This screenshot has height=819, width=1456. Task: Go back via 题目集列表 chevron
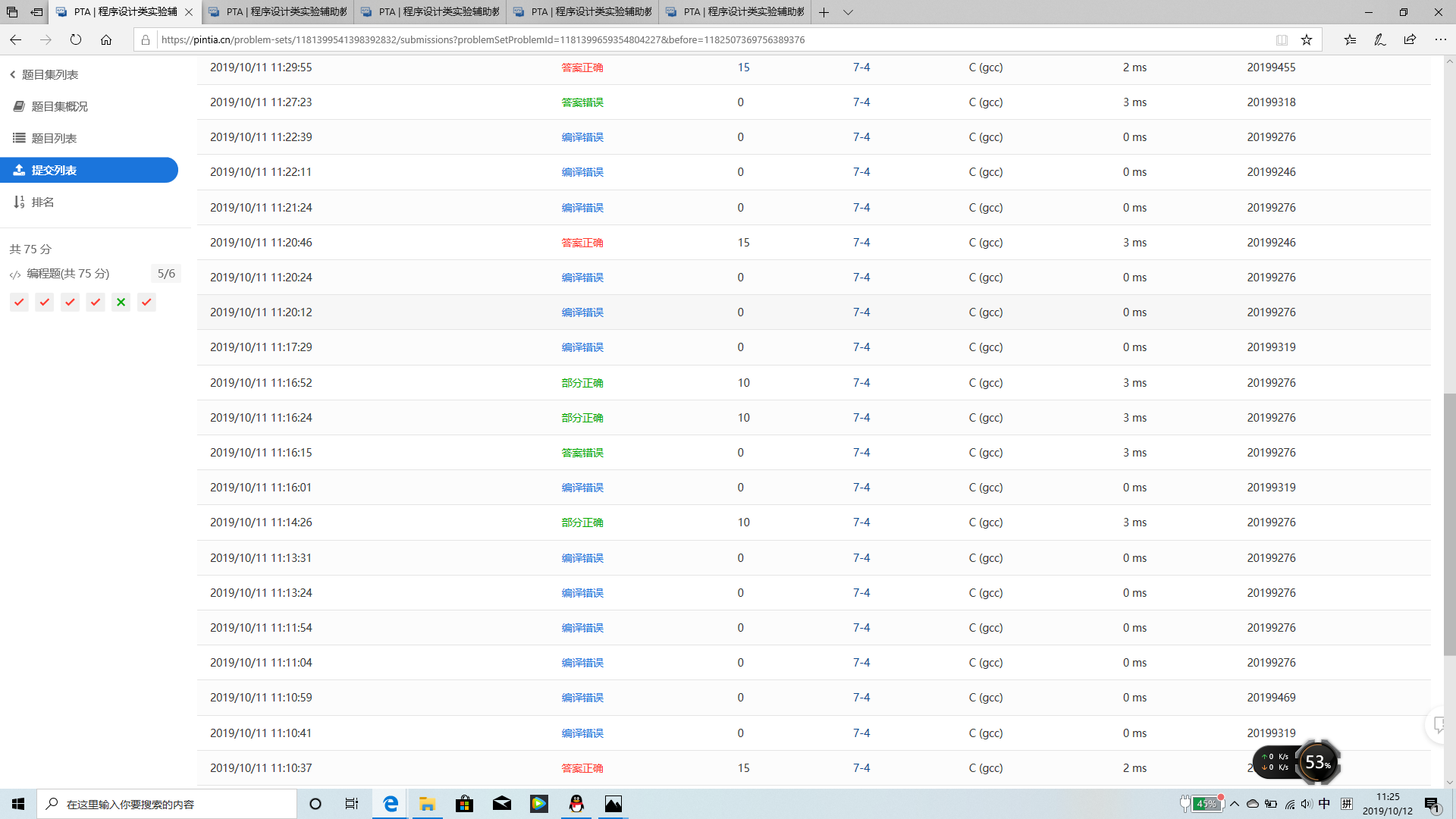click(x=13, y=74)
